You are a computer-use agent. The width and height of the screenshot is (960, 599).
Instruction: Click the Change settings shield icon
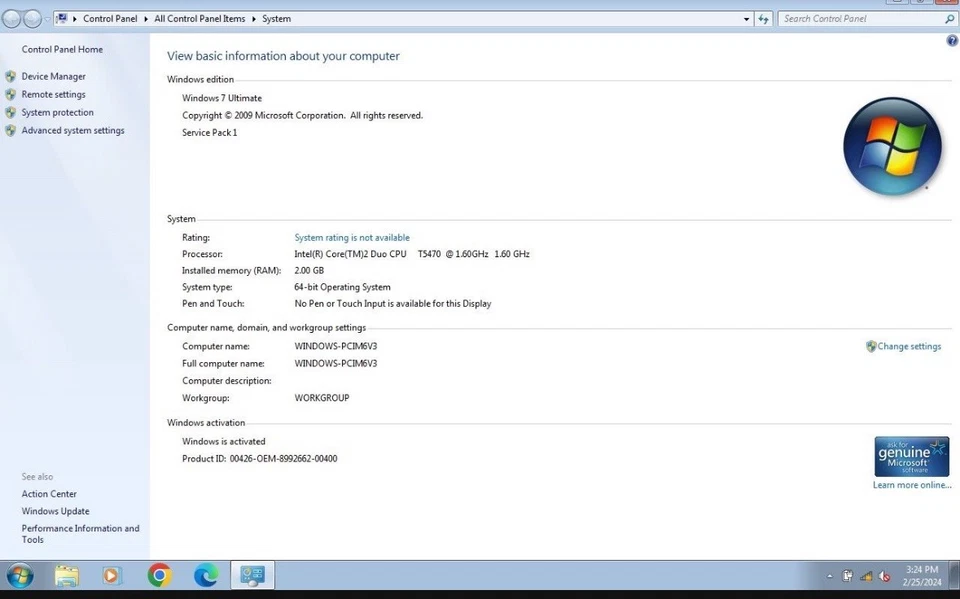pyautogui.click(x=871, y=346)
